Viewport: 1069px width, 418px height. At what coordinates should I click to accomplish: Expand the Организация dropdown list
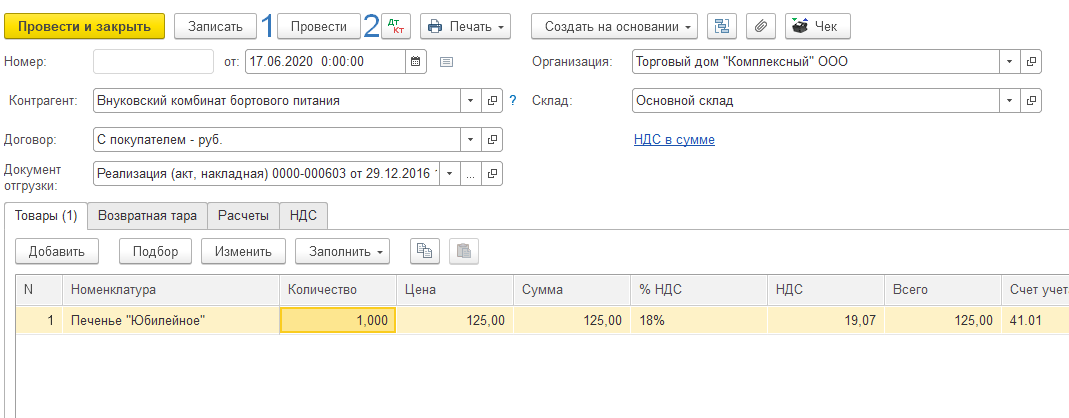pyautogui.click(x=1010, y=61)
